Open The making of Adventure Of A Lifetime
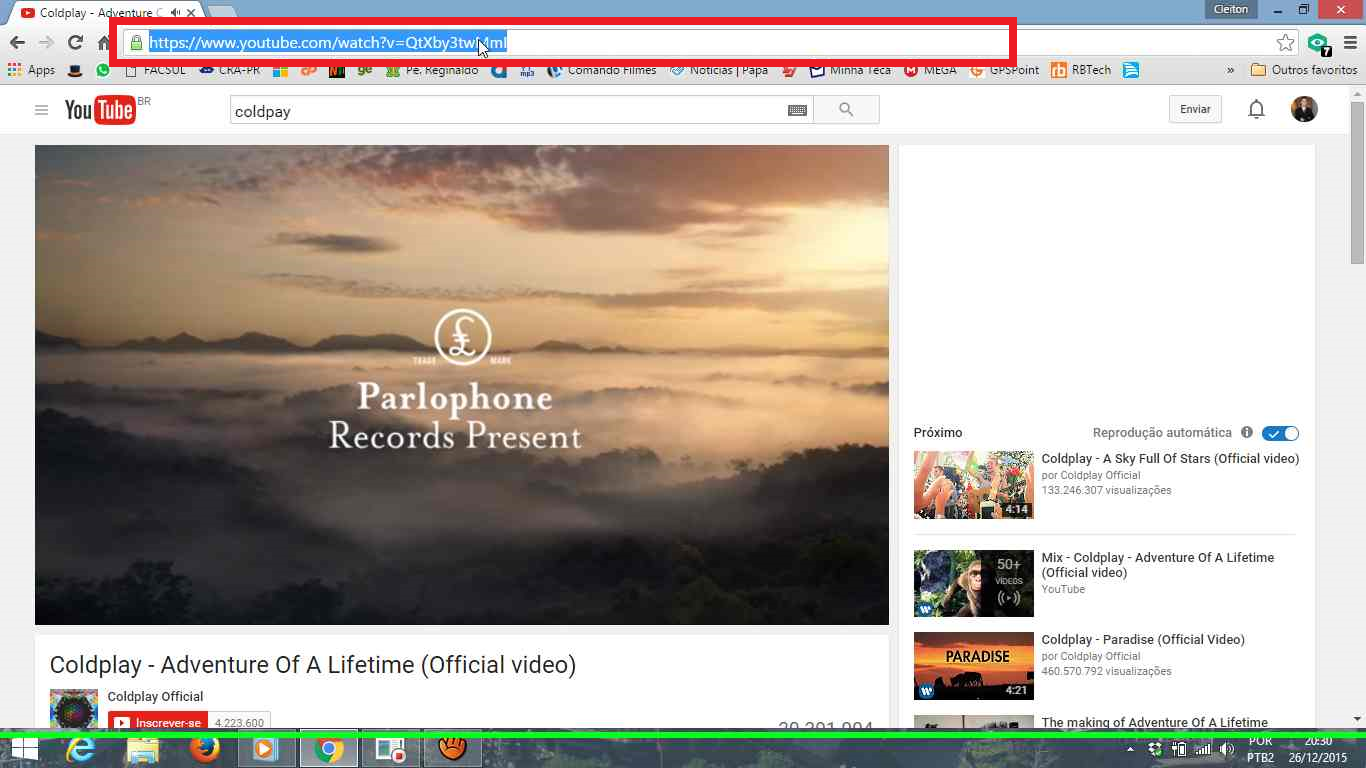The height and width of the screenshot is (768, 1366). 1154,722
